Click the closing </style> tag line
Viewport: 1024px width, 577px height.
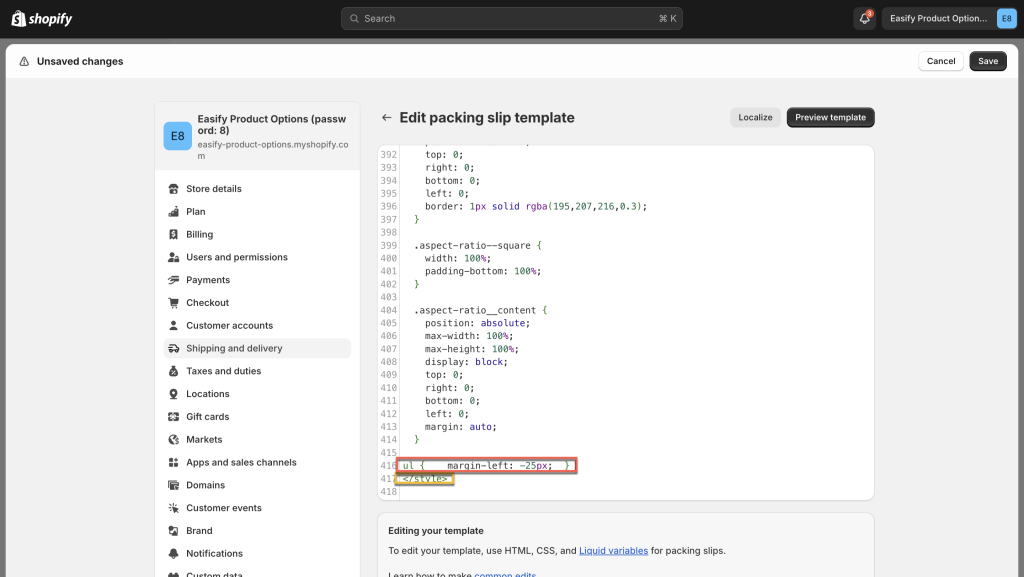(425, 479)
